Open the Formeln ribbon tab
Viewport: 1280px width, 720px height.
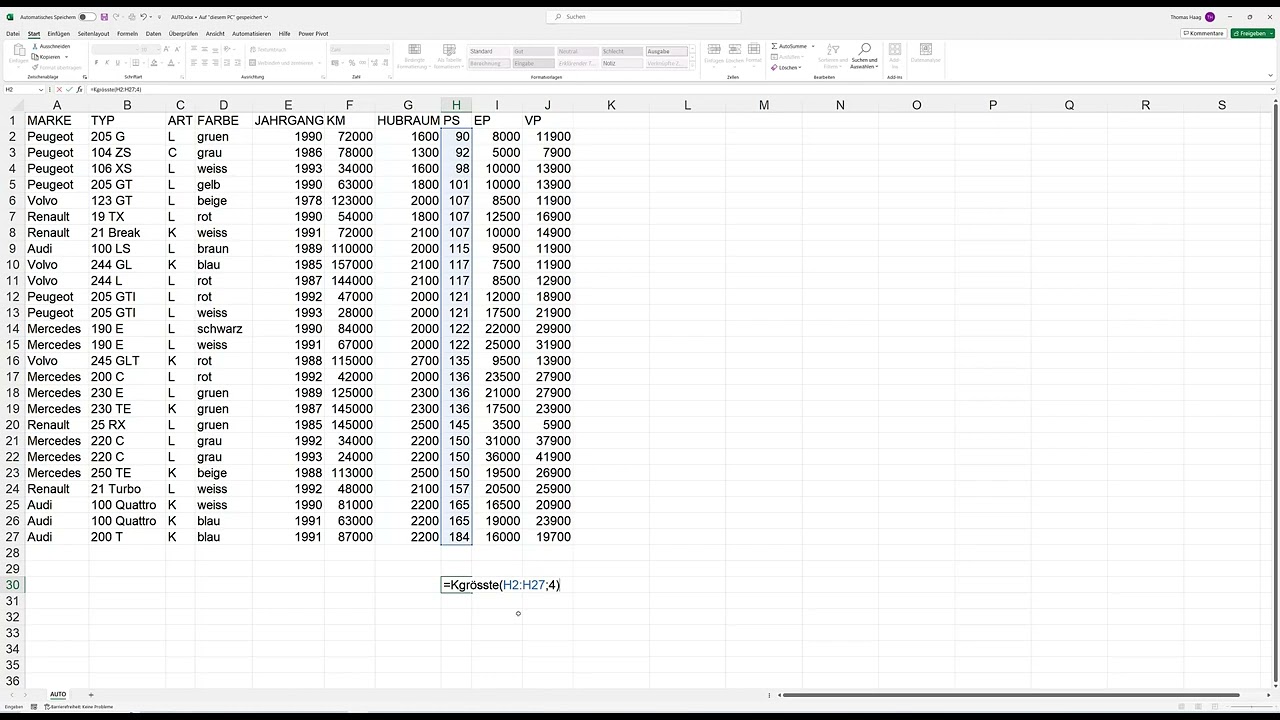click(127, 33)
